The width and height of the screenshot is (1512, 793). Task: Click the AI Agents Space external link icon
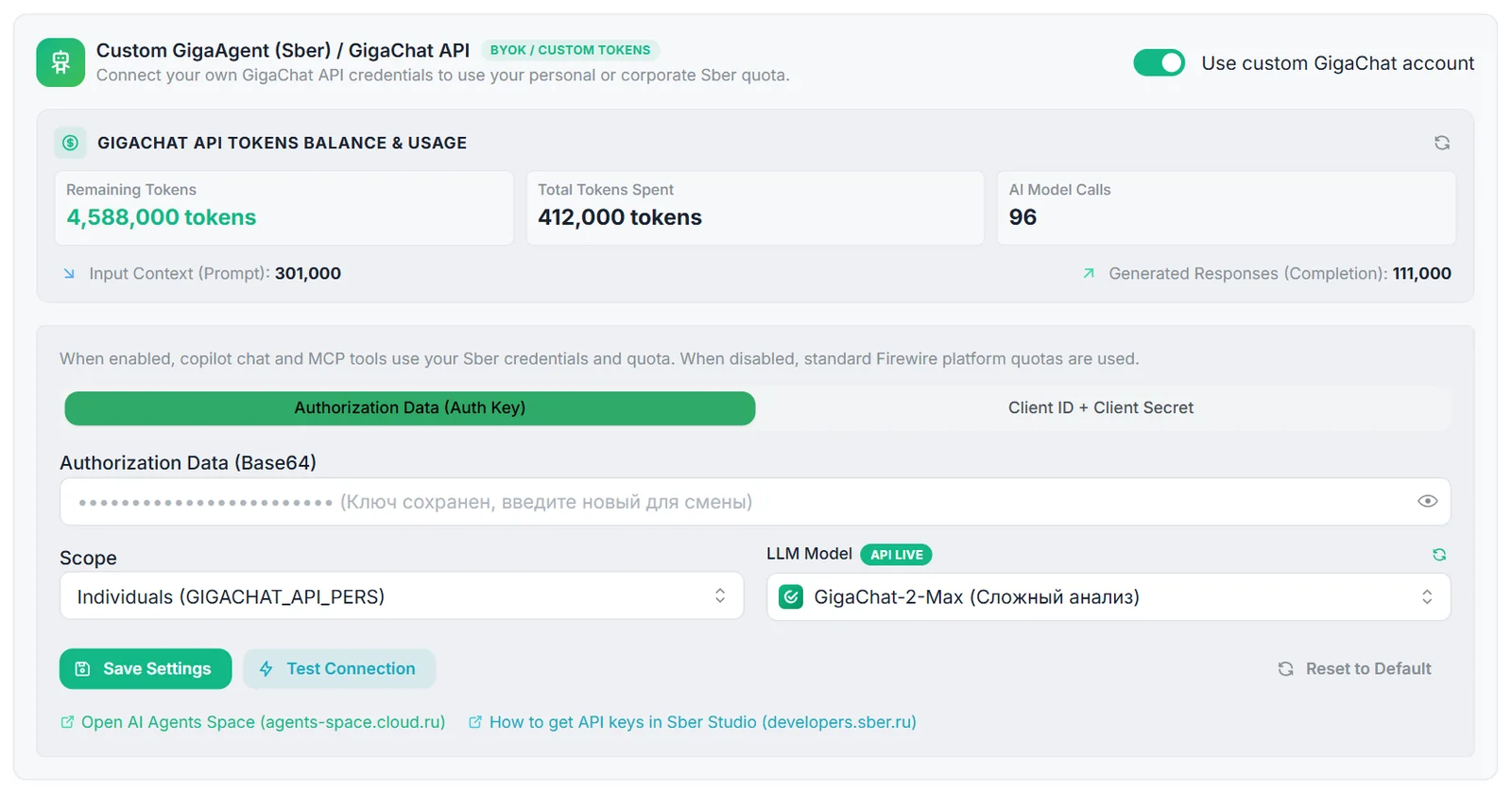[x=67, y=722]
